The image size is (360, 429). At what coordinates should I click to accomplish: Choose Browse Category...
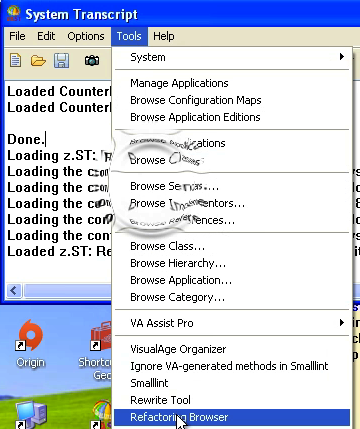point(232,297)
